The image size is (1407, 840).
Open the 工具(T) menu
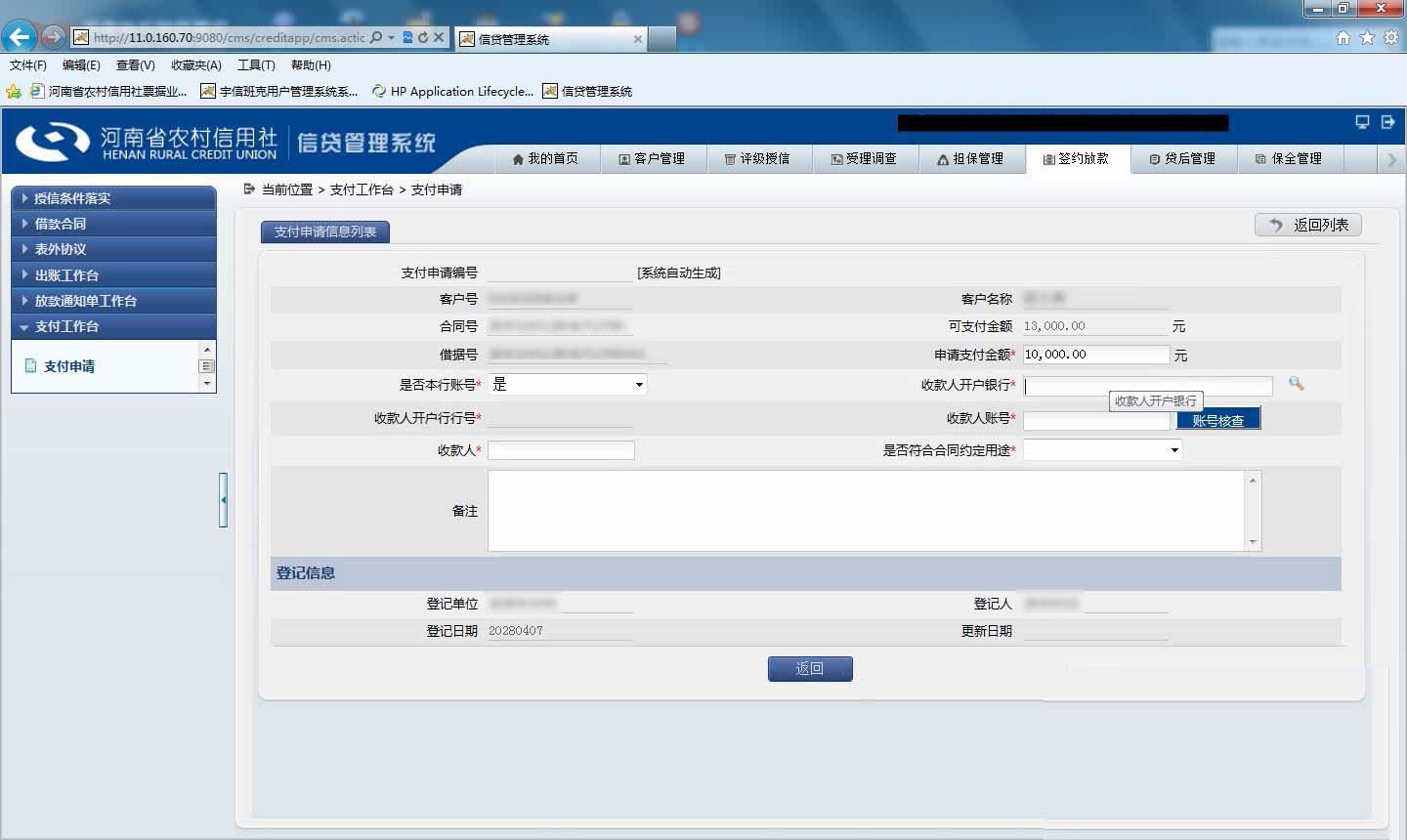click(x=256, y=65)
